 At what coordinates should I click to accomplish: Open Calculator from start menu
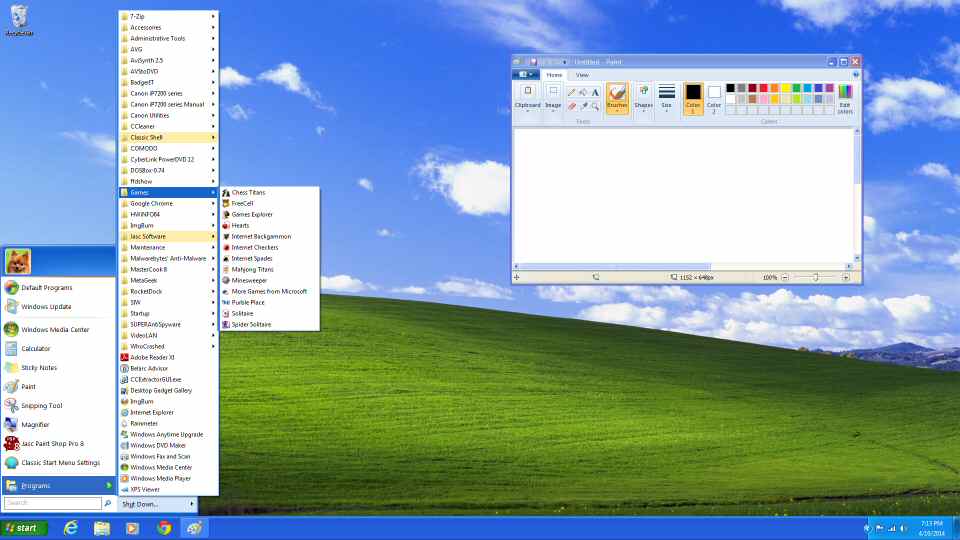pos(59,348)
